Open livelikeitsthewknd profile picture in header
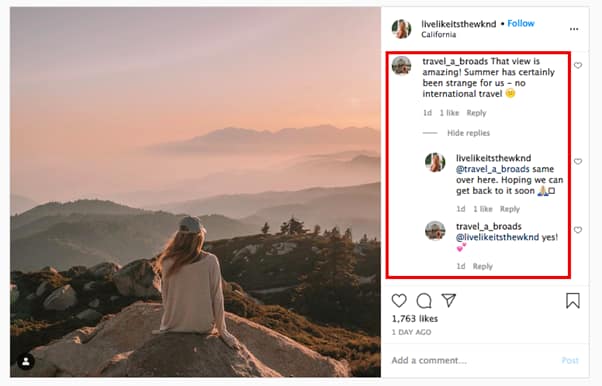 tap(401, 29)
